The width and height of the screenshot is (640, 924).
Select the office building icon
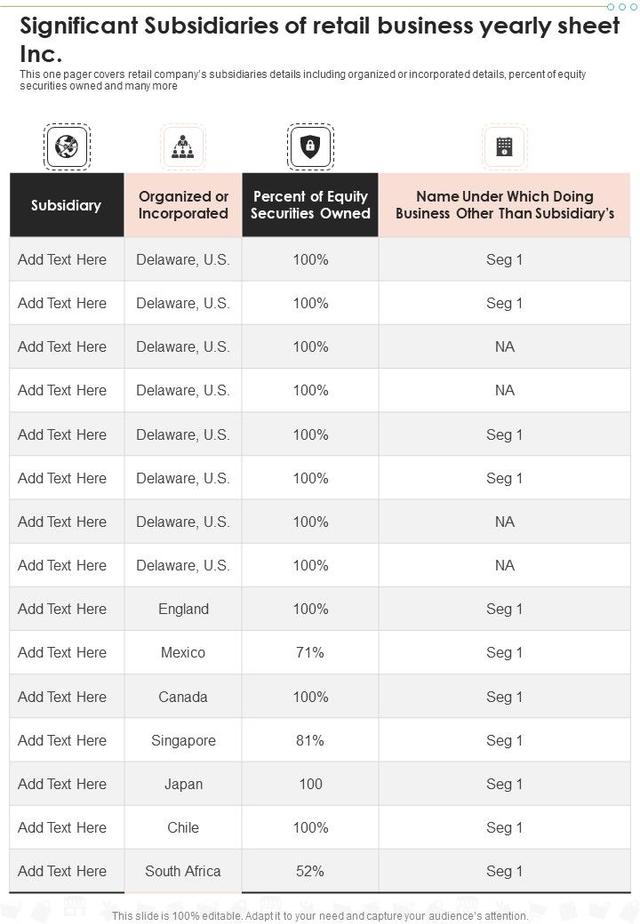(504, 147)
